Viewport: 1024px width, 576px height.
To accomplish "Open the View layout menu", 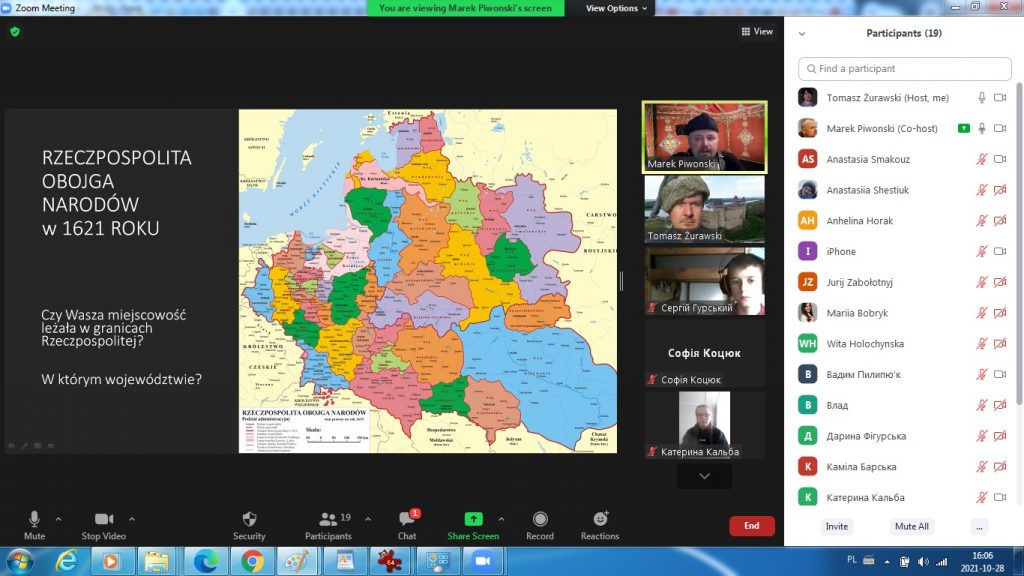I will click(757, 32).
